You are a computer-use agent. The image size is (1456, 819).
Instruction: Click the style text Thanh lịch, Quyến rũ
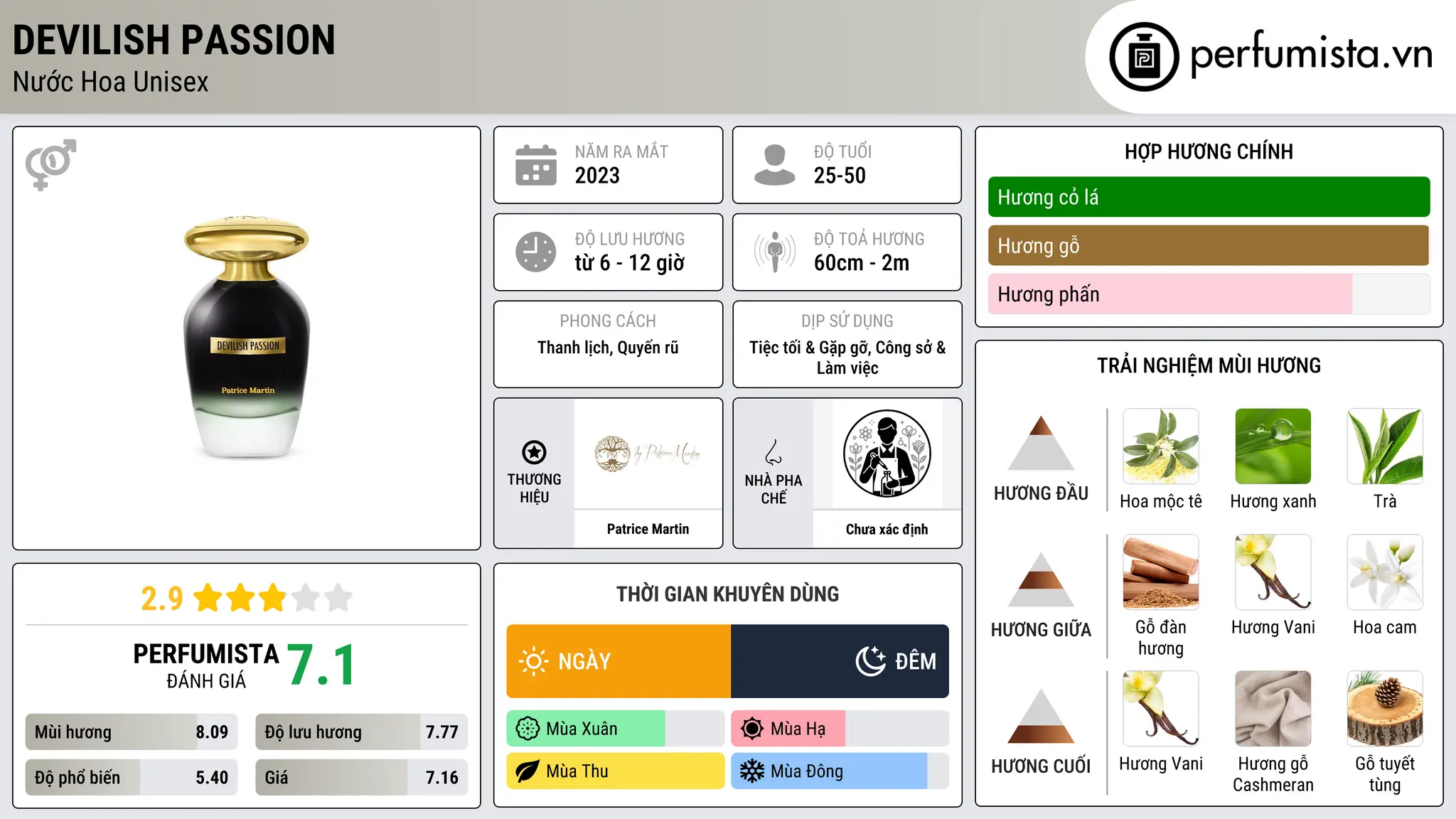[x=608, y=348]
